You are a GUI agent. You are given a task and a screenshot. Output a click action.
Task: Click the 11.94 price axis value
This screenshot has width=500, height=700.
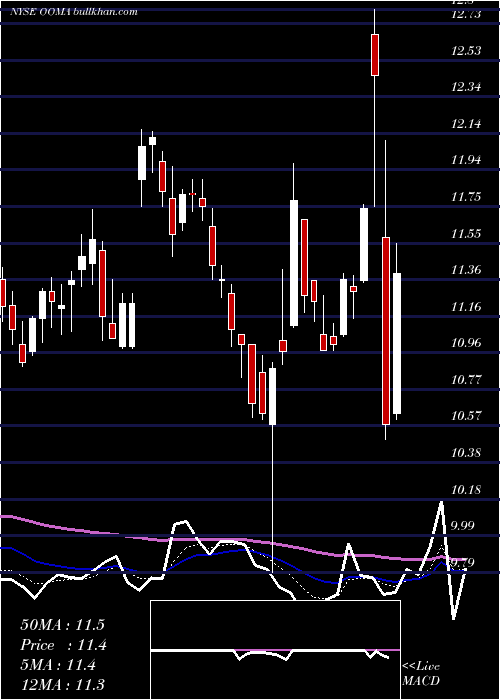[466, 160]
